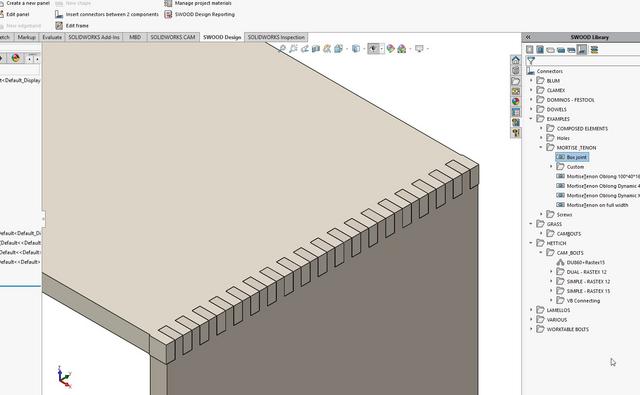Click the Manage project materials icon
The height and width of the screenshot is (395, 640).
point(168,3)
